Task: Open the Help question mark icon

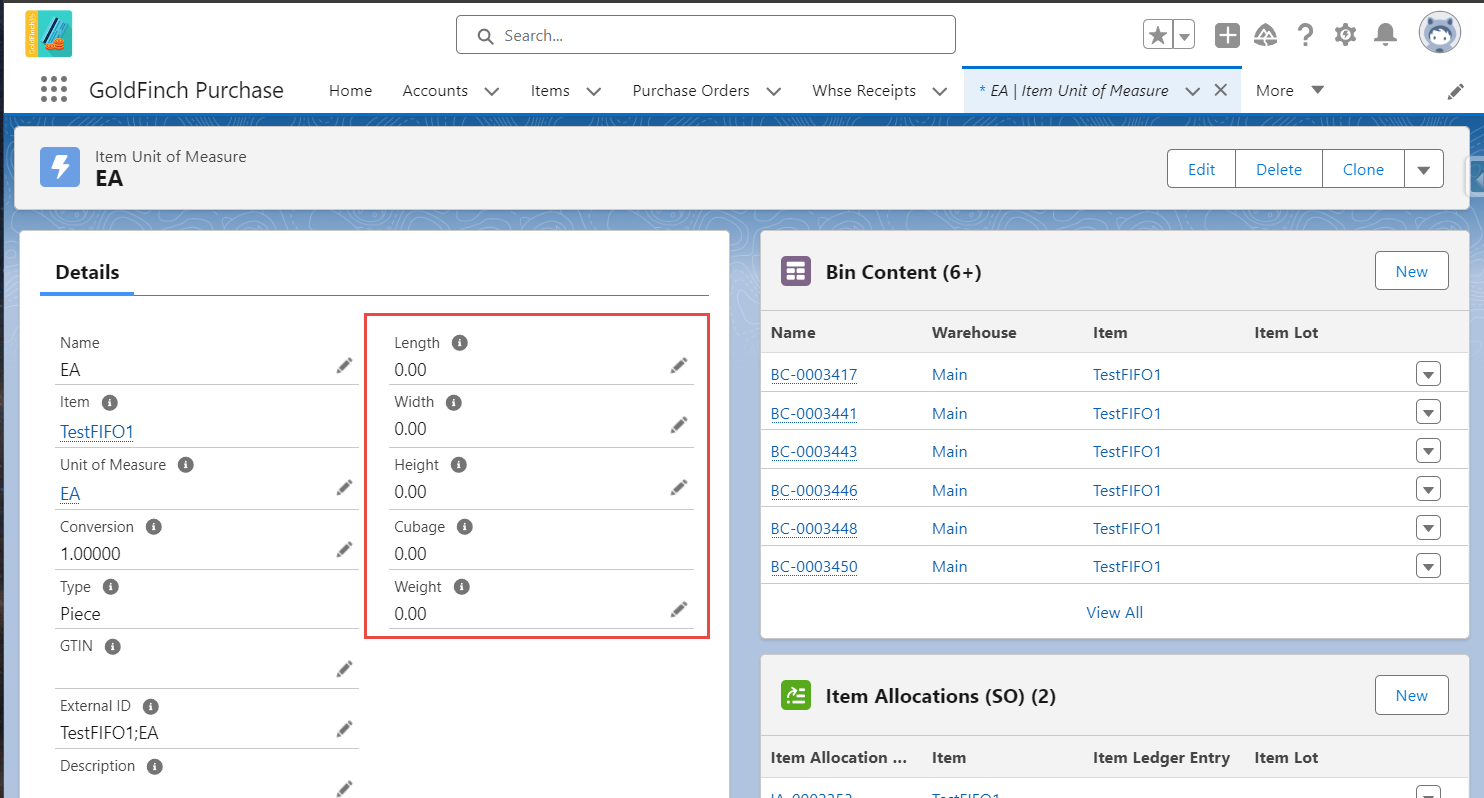Action: [1305, 35]
